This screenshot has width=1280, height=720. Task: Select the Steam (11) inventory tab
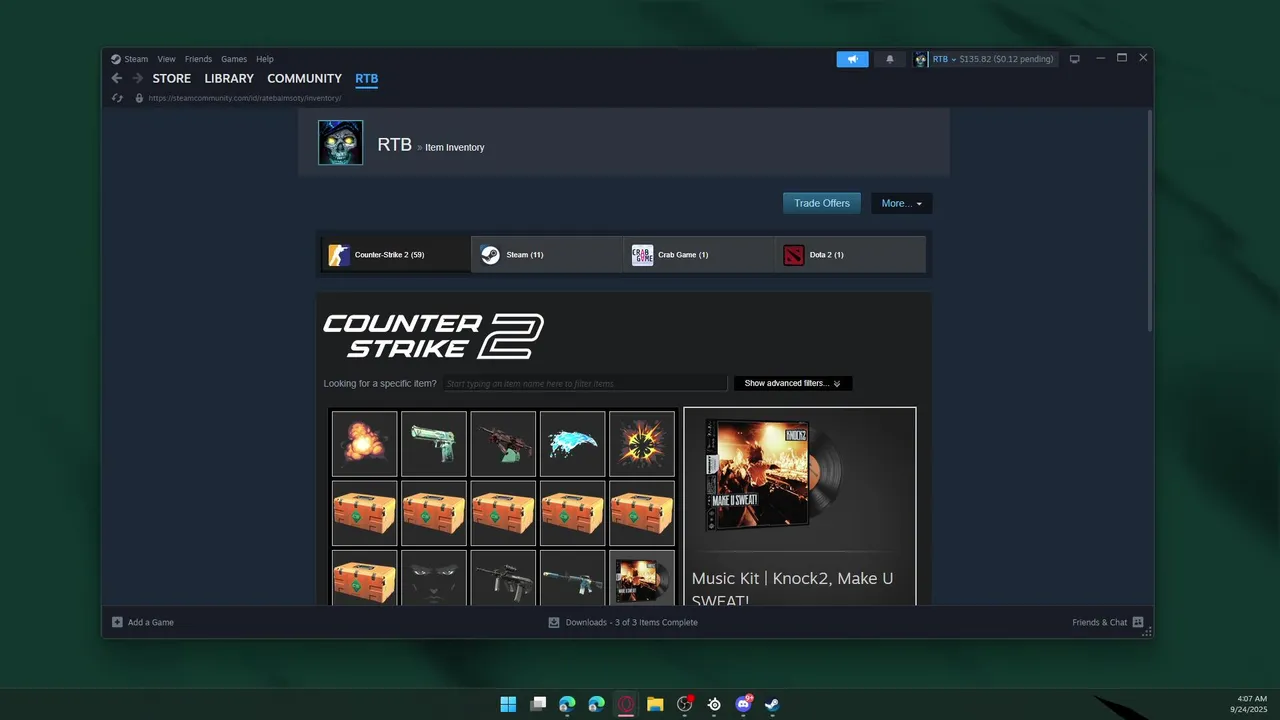[x=547, y=254]
